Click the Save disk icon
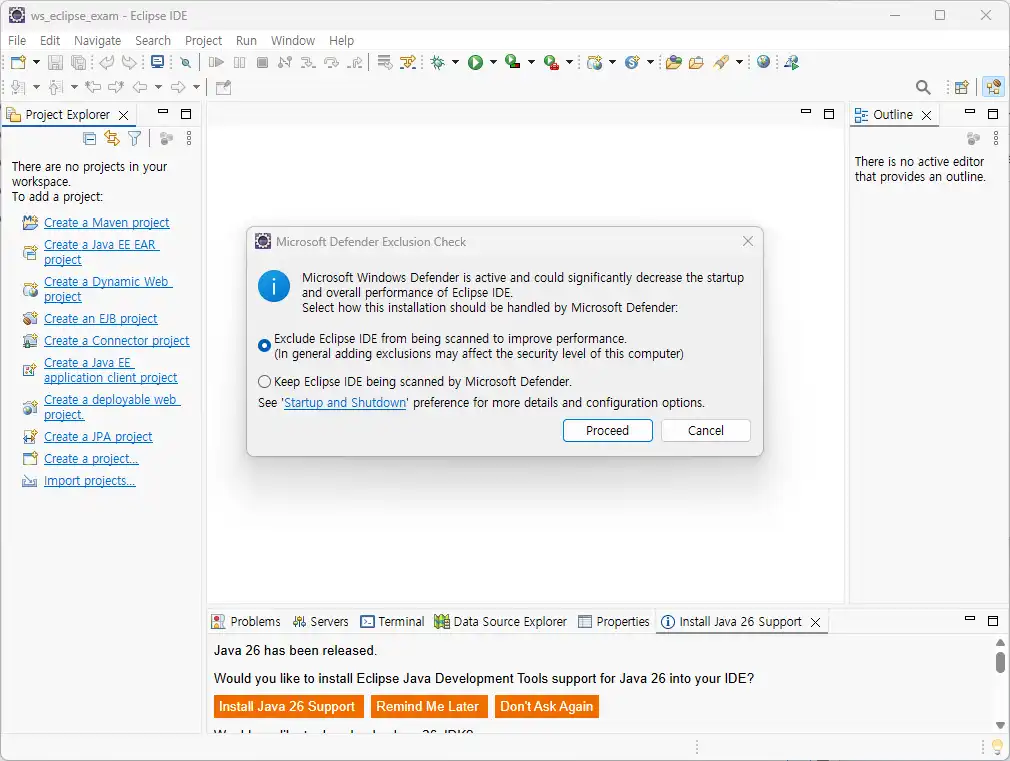 tap(55, 62)
